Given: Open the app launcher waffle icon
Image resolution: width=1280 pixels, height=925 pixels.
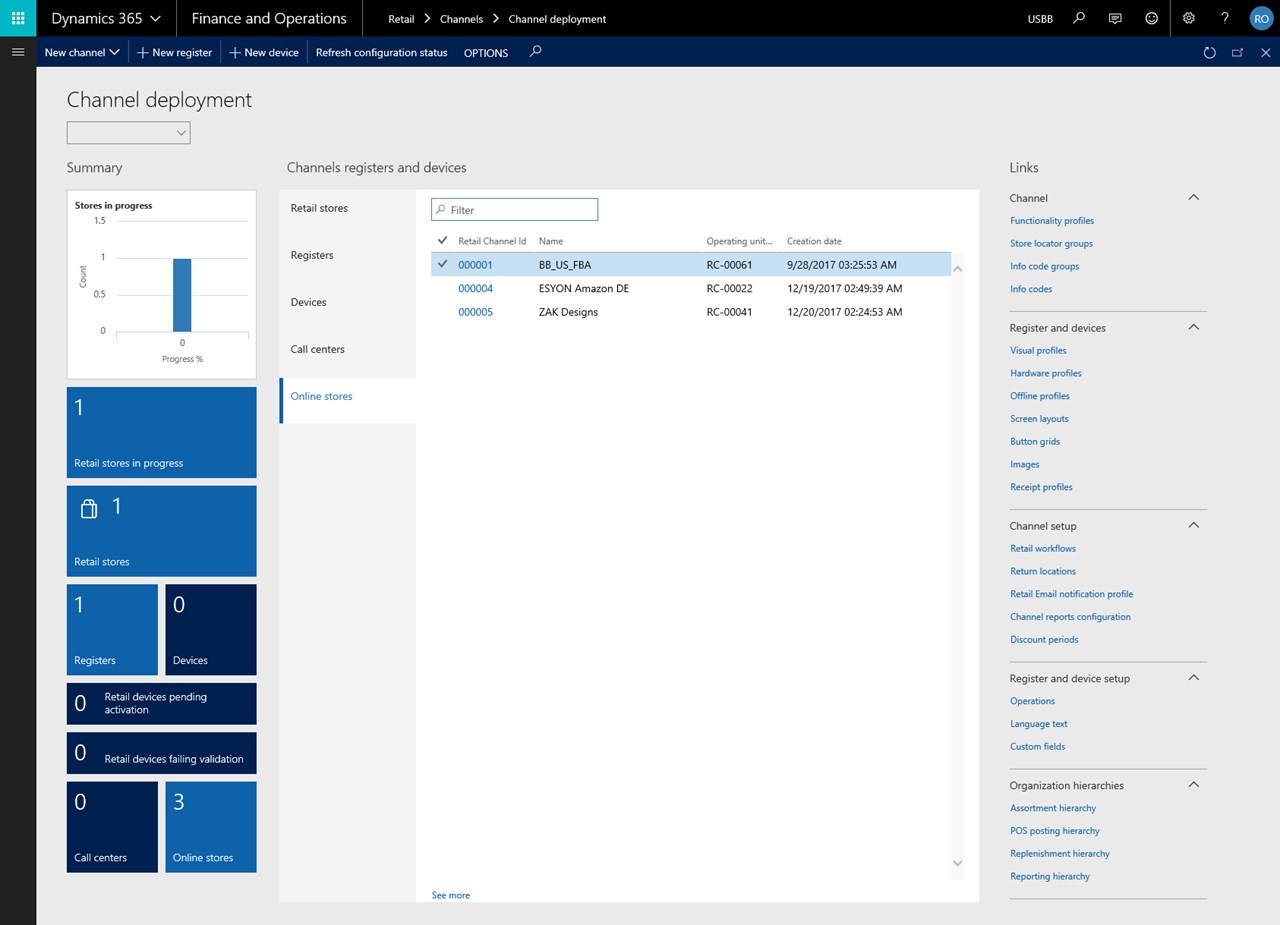Looking at the screenshot, I should pyautogui.click(x=18, y=18).
